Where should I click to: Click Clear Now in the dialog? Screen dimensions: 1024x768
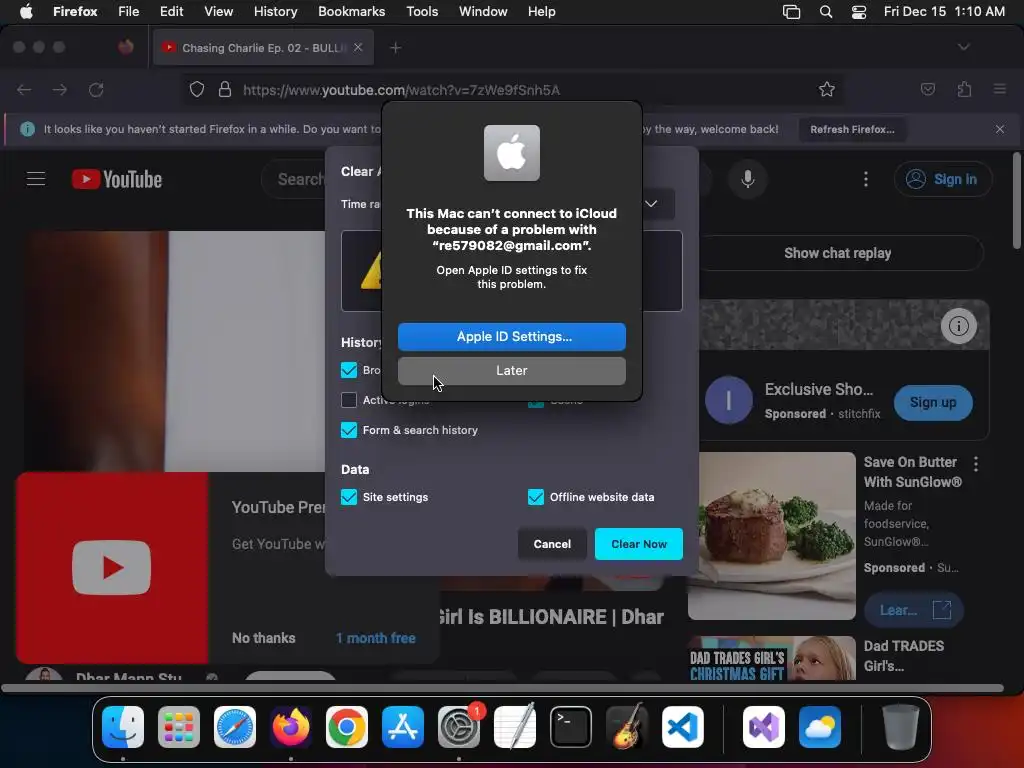point(639,544)
